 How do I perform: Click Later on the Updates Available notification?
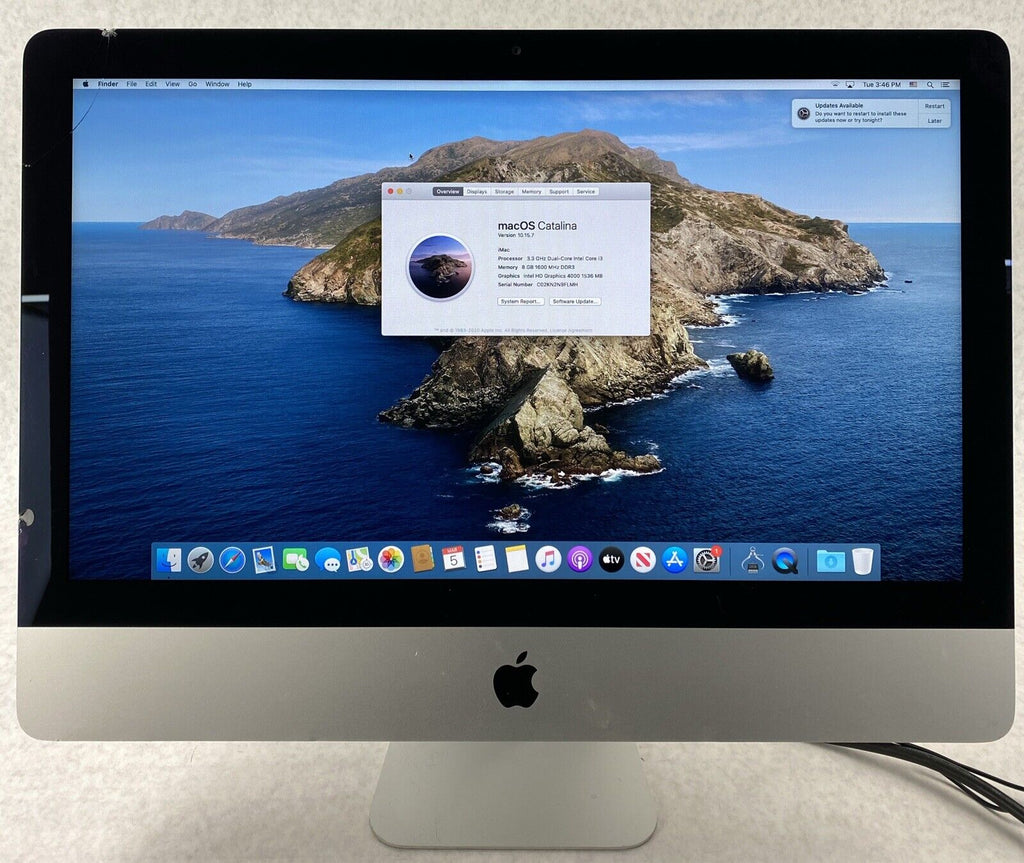[x=936, y=121]
